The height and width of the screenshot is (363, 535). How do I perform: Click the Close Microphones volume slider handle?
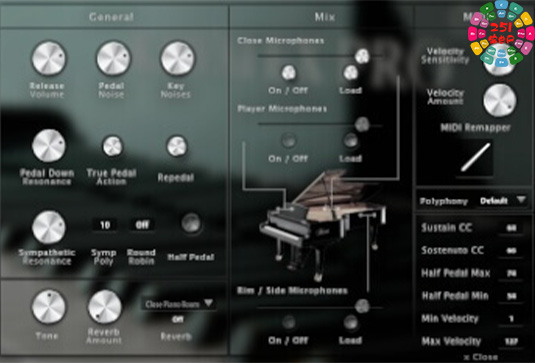click(x=362, y=56)
